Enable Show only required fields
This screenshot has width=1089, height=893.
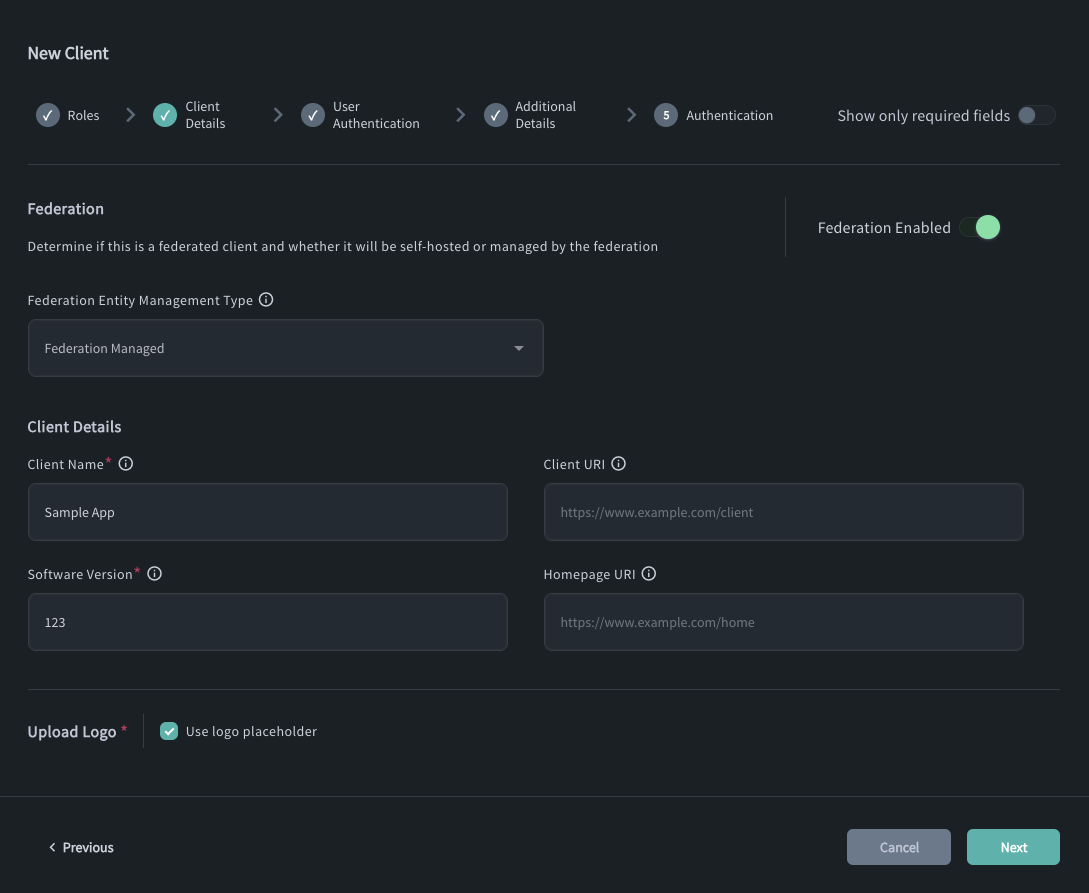click(x=1037, y=115)
